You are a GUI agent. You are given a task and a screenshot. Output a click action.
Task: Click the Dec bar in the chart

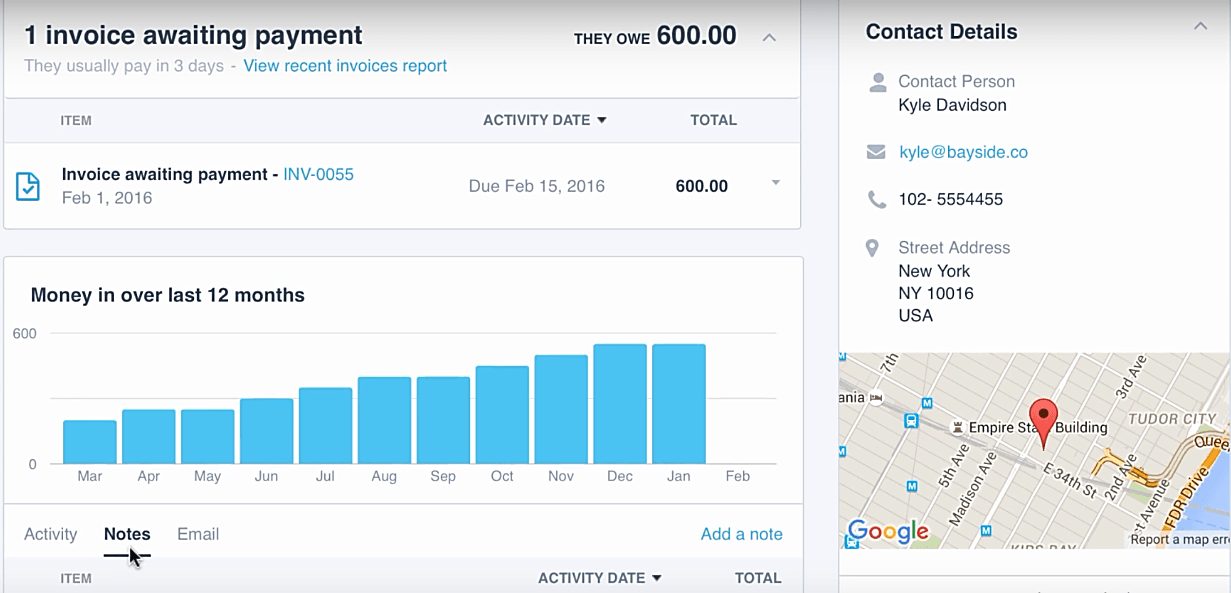click(620, 404)
